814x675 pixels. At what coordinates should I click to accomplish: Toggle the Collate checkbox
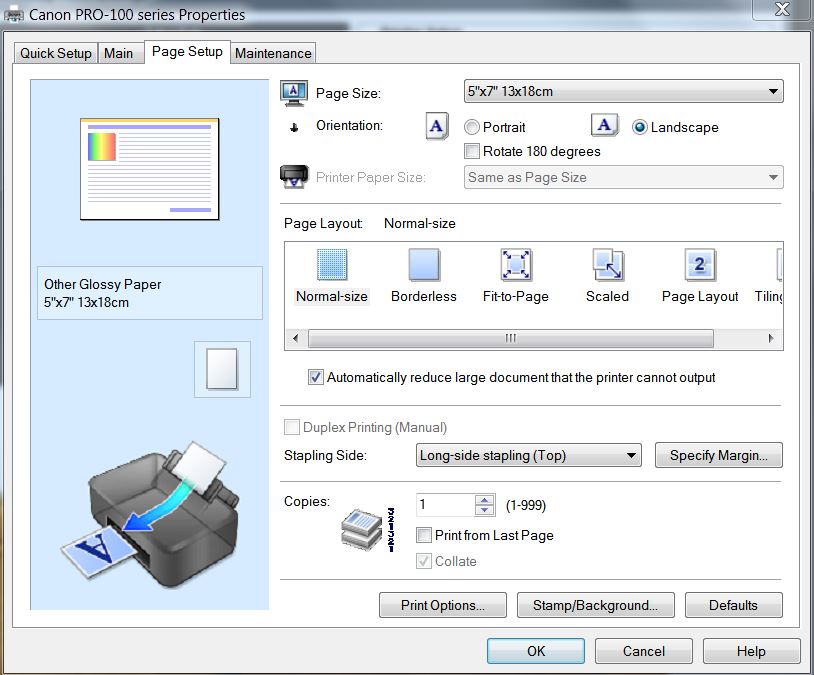tap(424, 561)
